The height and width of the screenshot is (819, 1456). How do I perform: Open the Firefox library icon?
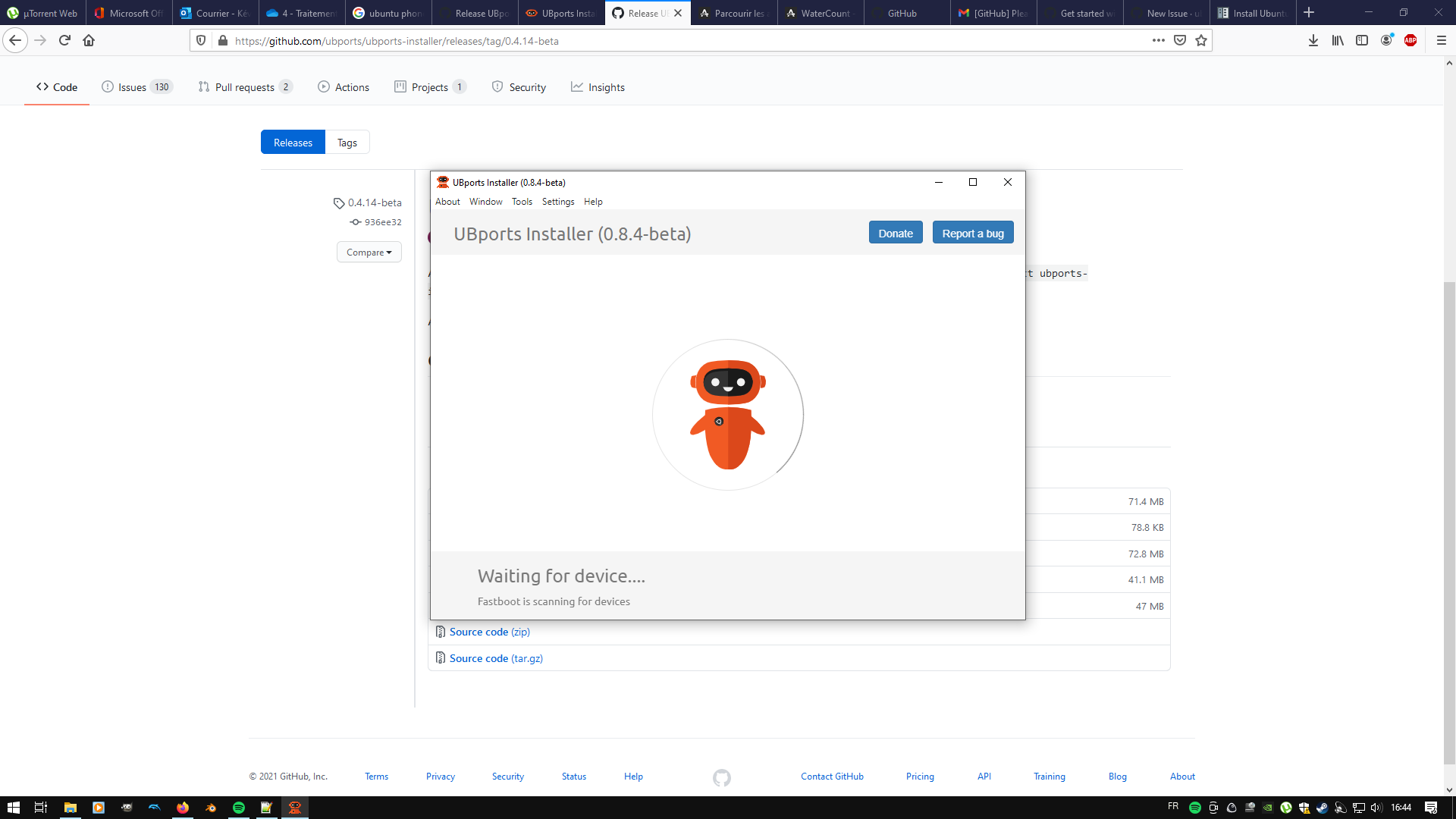(x=1336, y=40)
